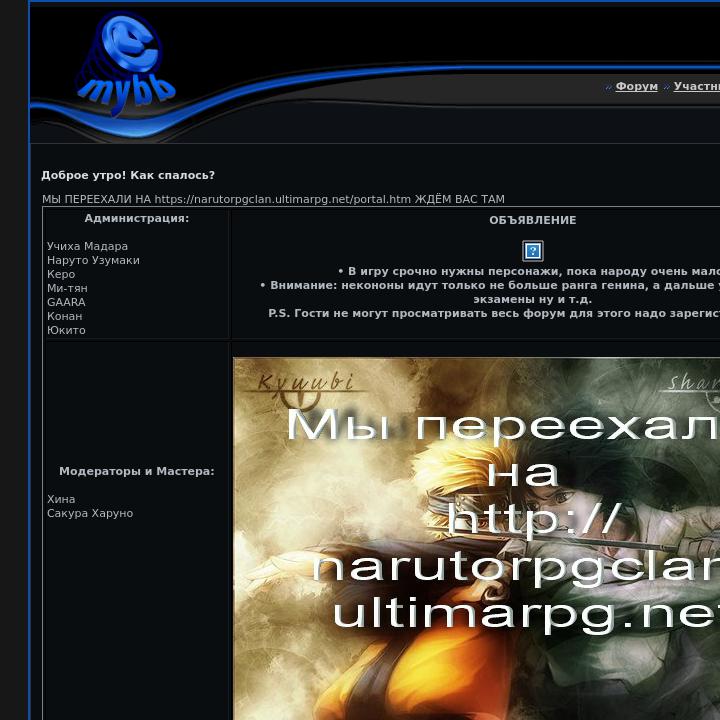Click announcement line about срочно нужны персонажи

pyautogui.click(x=529, y=271)
